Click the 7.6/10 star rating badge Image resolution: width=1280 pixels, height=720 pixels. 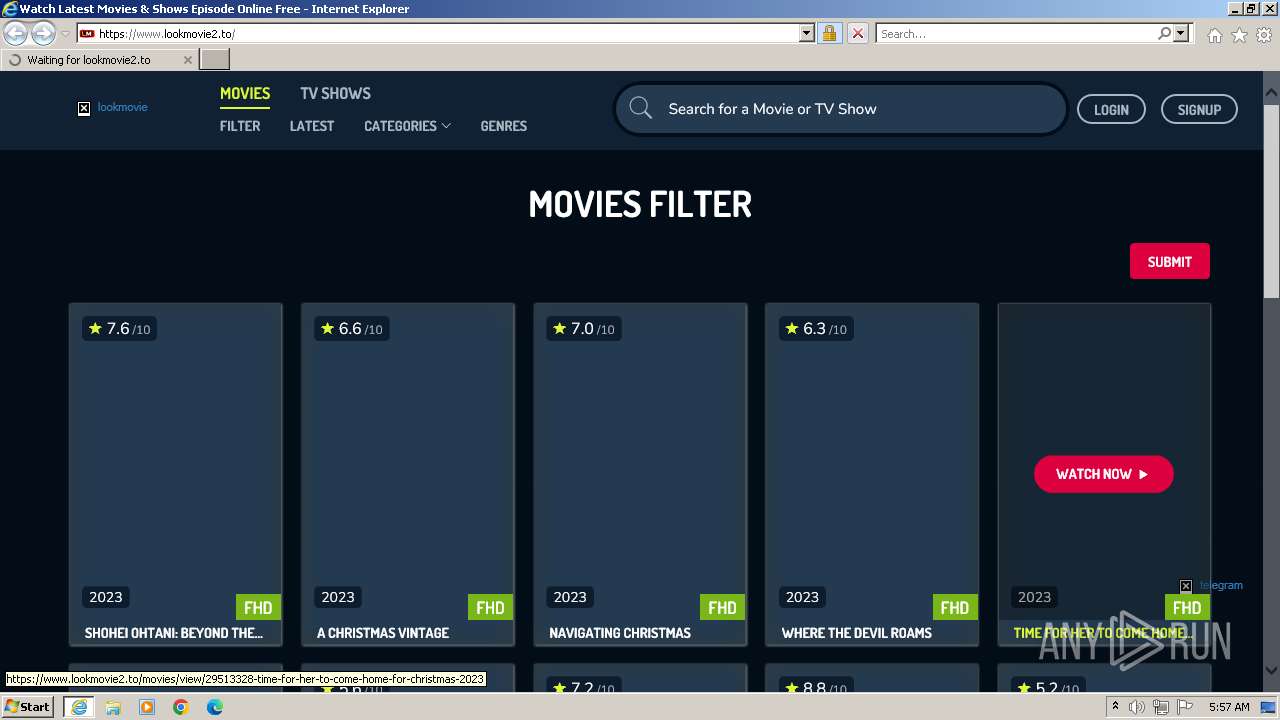[x=119, y=329]
